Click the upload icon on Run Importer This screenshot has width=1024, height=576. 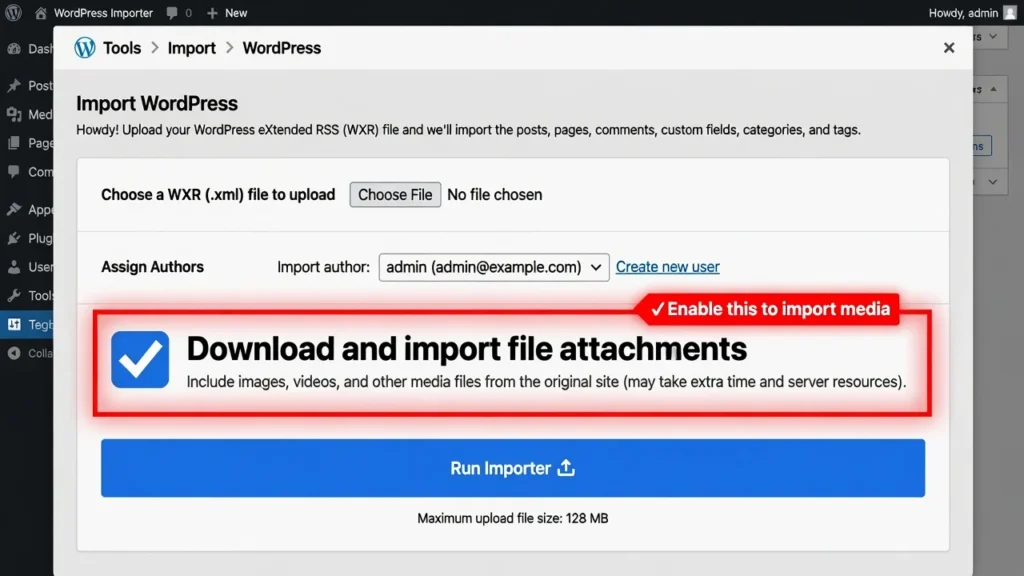(x=566, y=468)
